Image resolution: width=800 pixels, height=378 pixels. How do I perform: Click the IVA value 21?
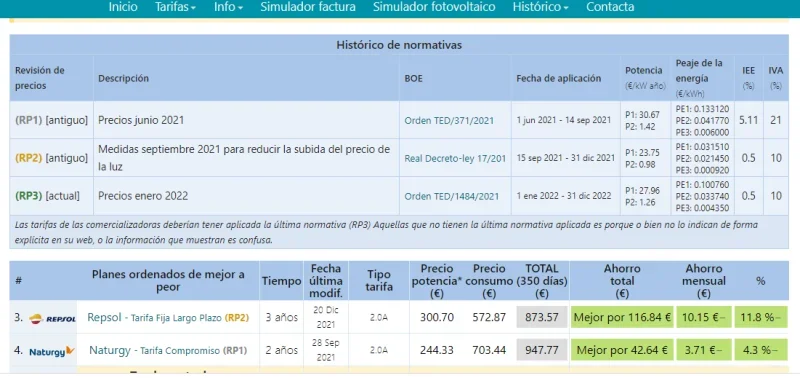tap(776, 121)
